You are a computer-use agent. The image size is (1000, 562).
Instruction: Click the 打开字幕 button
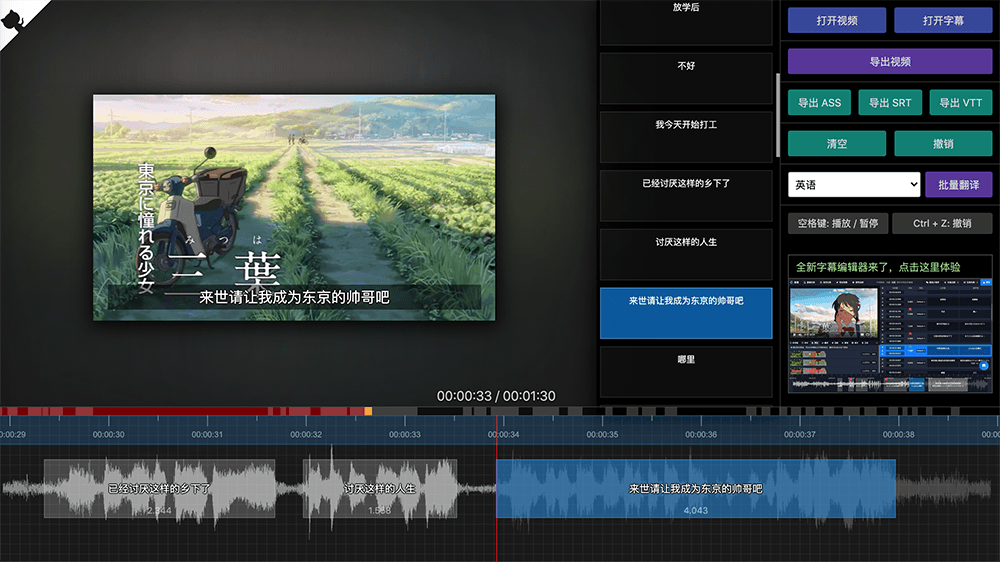pos(943,20)
